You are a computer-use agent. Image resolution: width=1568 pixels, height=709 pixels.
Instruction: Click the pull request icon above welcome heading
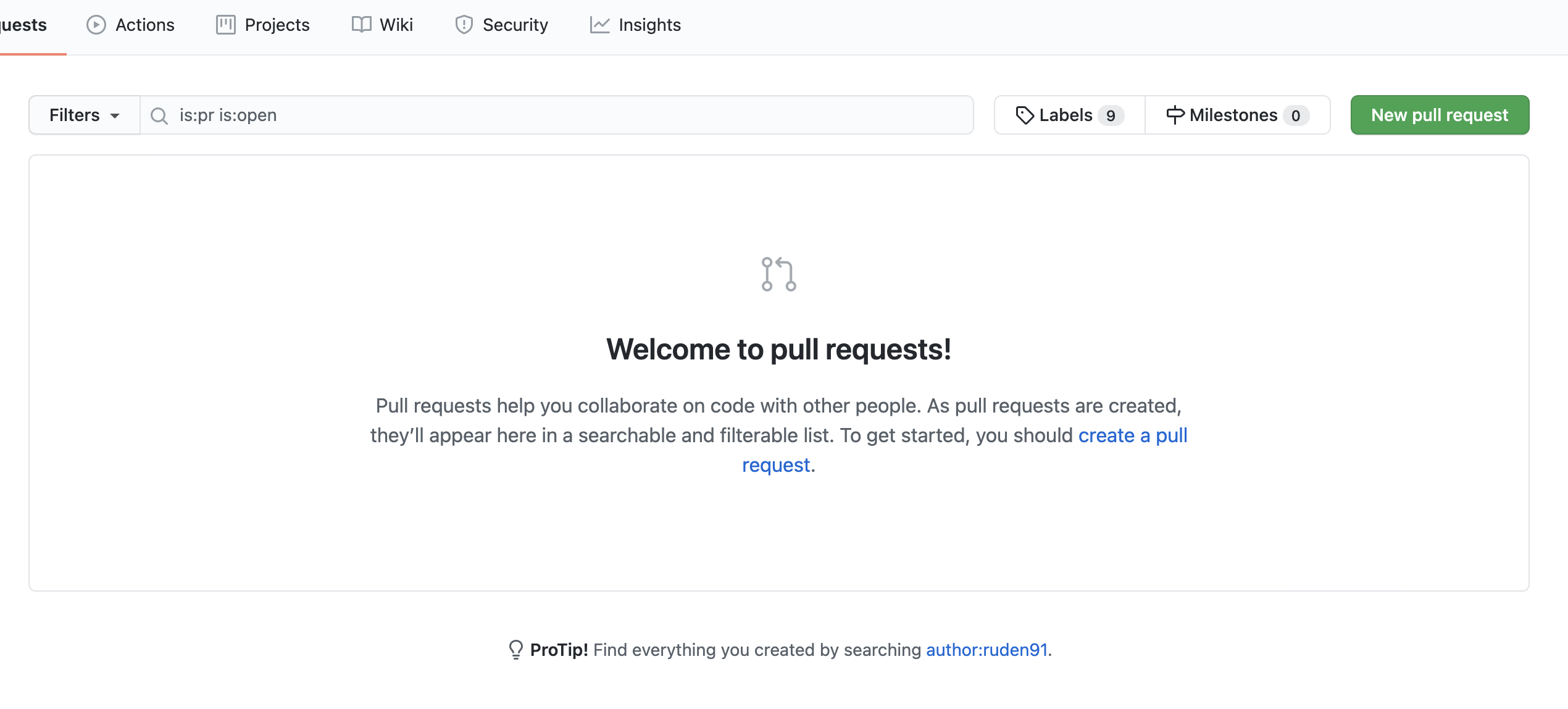(778, 274)
